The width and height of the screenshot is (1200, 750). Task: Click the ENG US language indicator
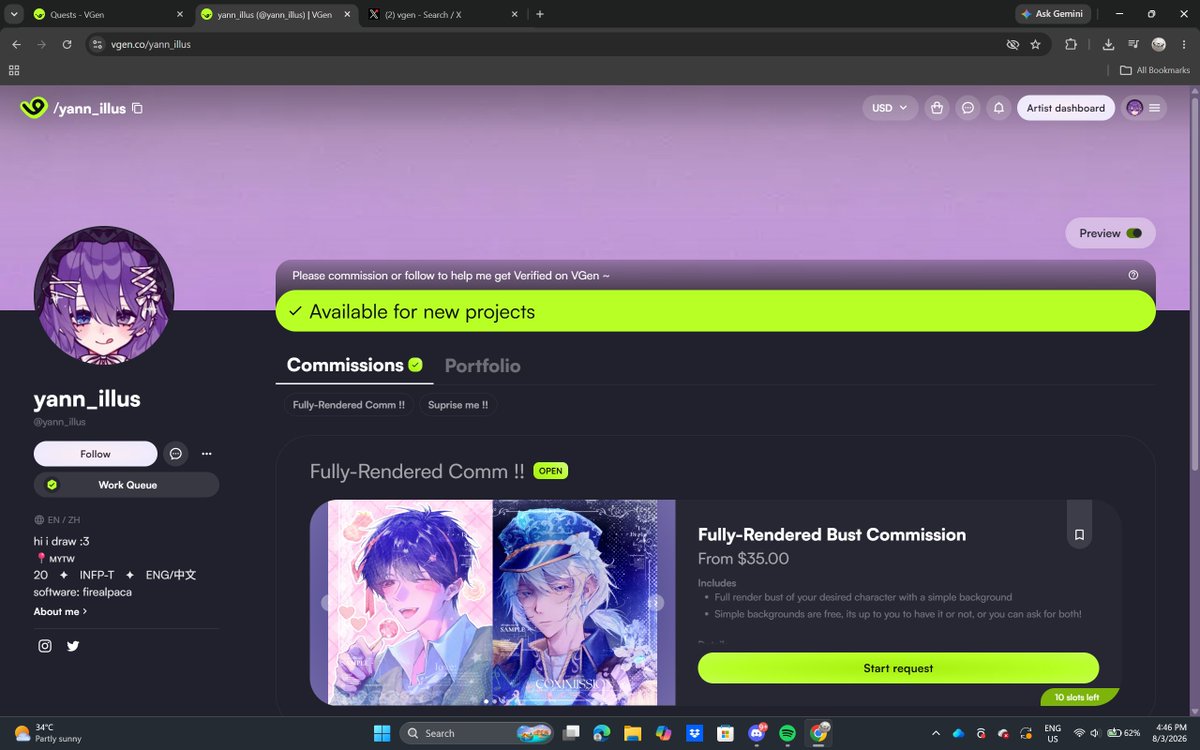point(1053,733)
